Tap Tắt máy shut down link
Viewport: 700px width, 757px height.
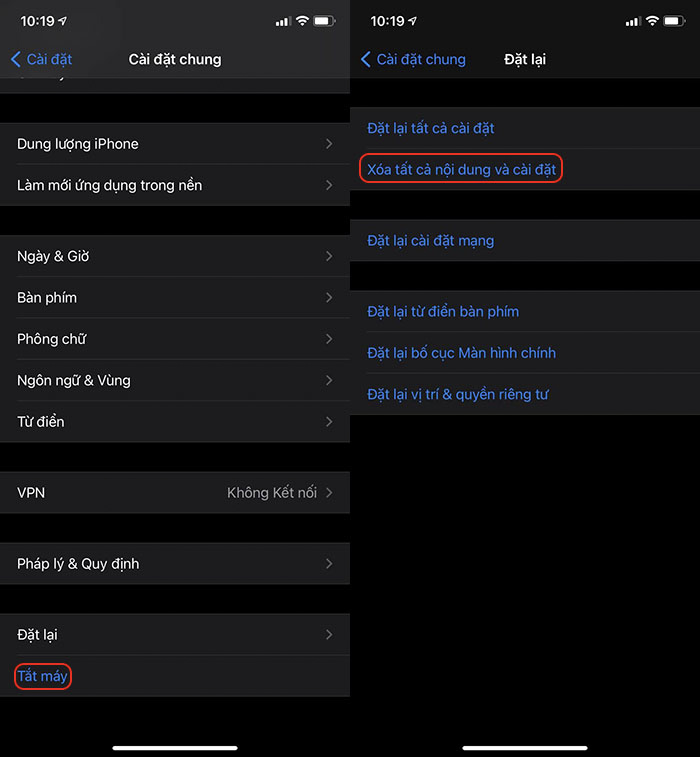[x=43, y=677]
